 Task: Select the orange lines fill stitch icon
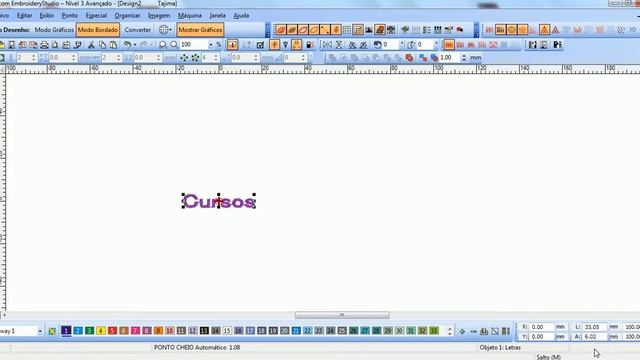click(500, 30)
